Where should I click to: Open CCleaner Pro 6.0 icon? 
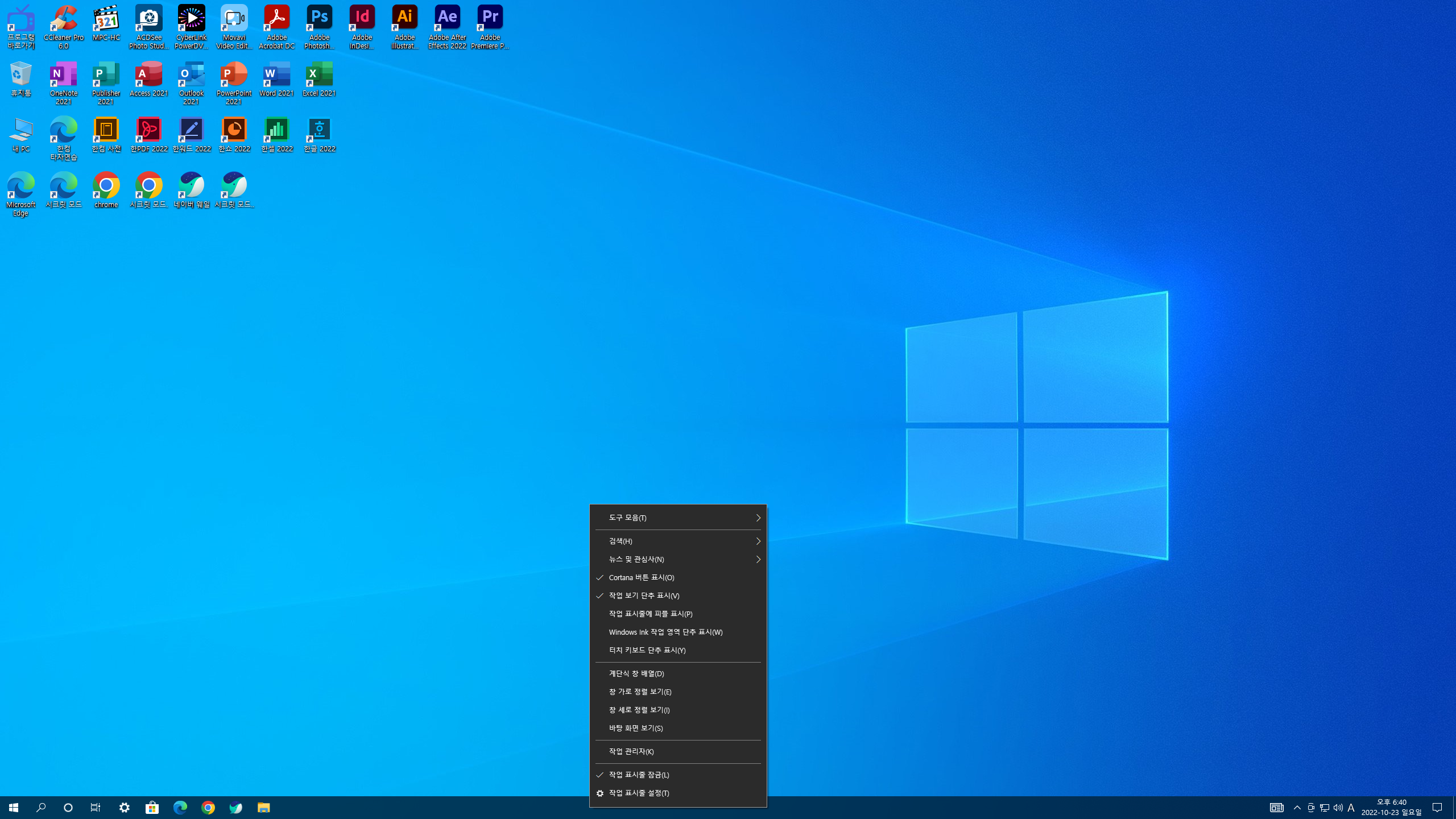(63, 27)
